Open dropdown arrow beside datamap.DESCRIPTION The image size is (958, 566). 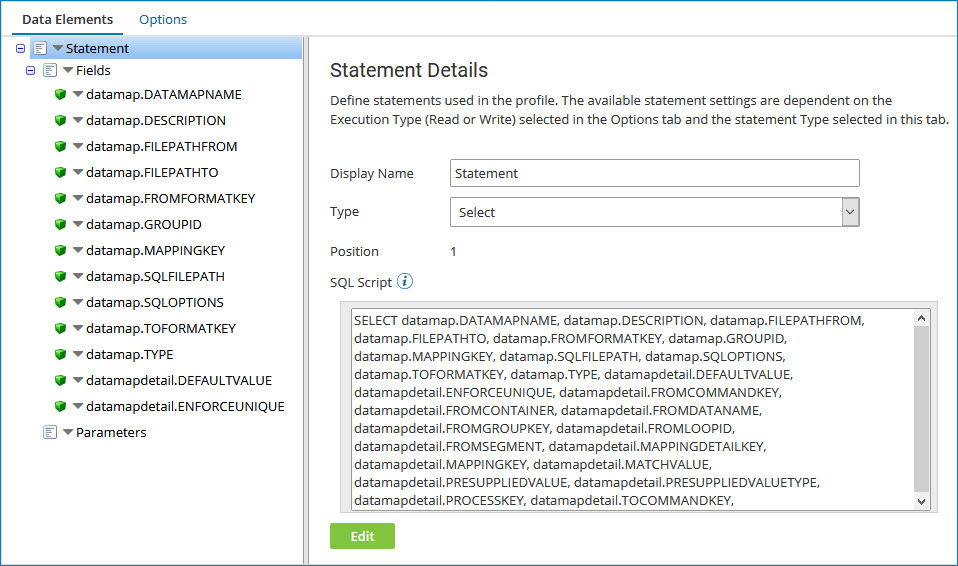click(78, 120)
